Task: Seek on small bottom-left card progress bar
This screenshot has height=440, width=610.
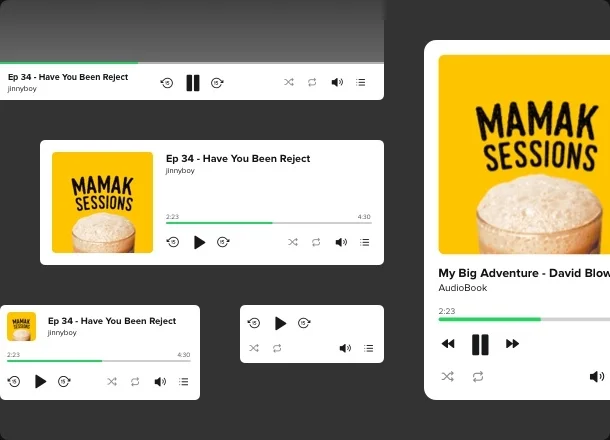Action: (x=99, y=361)
